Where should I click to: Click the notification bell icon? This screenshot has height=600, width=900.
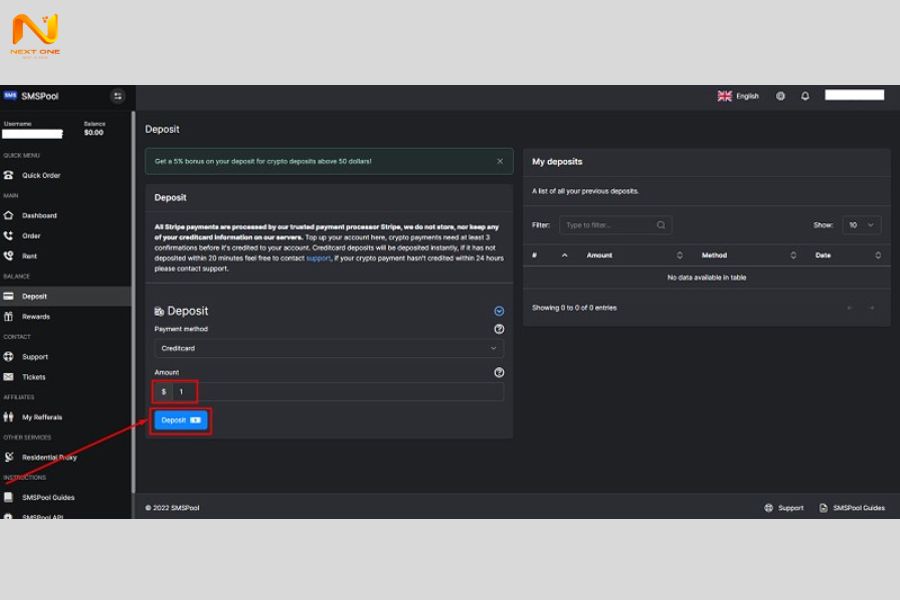point(805,96)
